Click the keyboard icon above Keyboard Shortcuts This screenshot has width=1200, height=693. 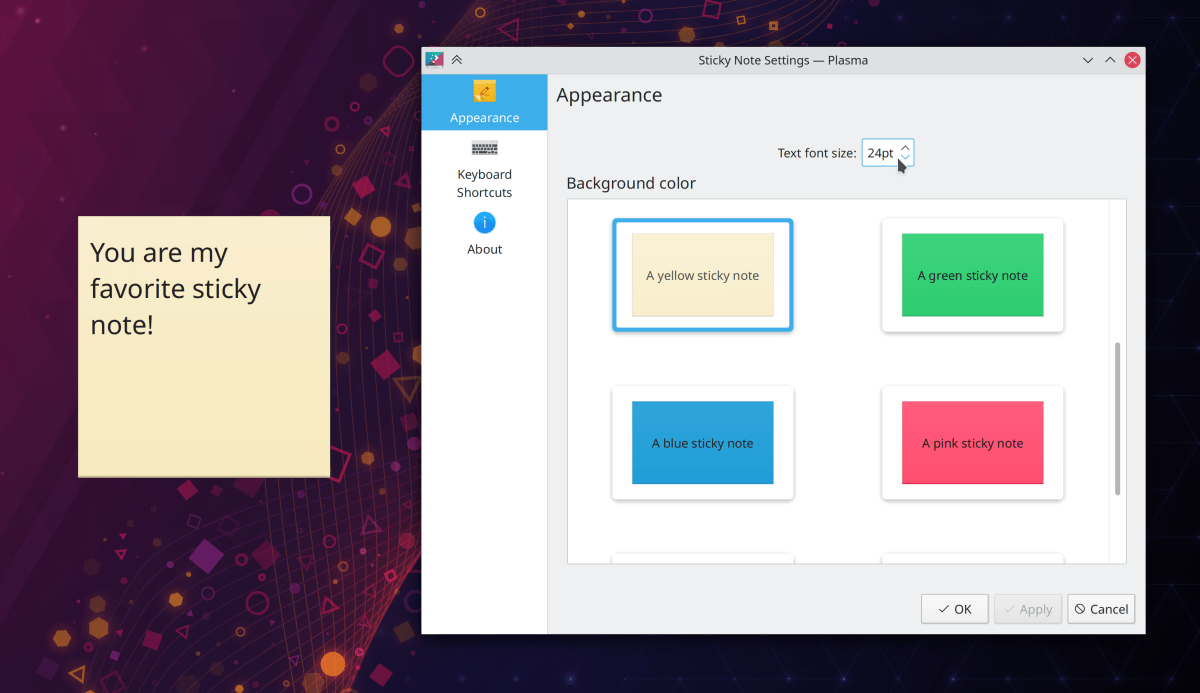[x=484, y=148]
